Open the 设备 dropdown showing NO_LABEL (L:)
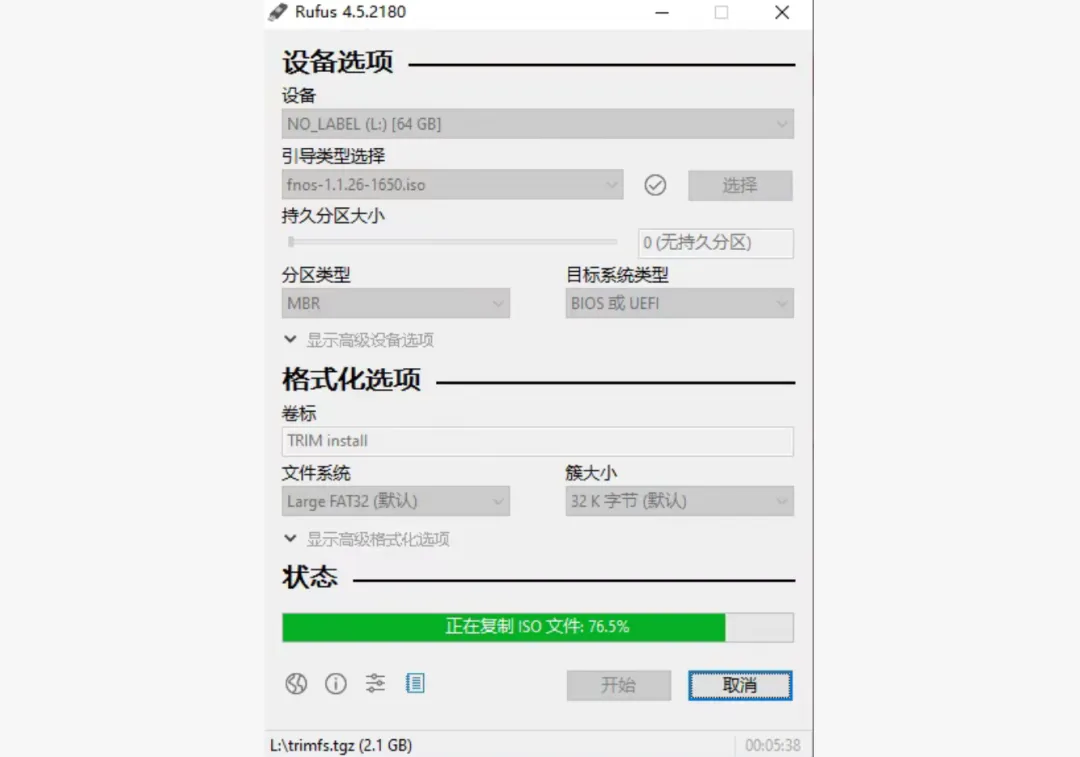 tap(537, 124)
